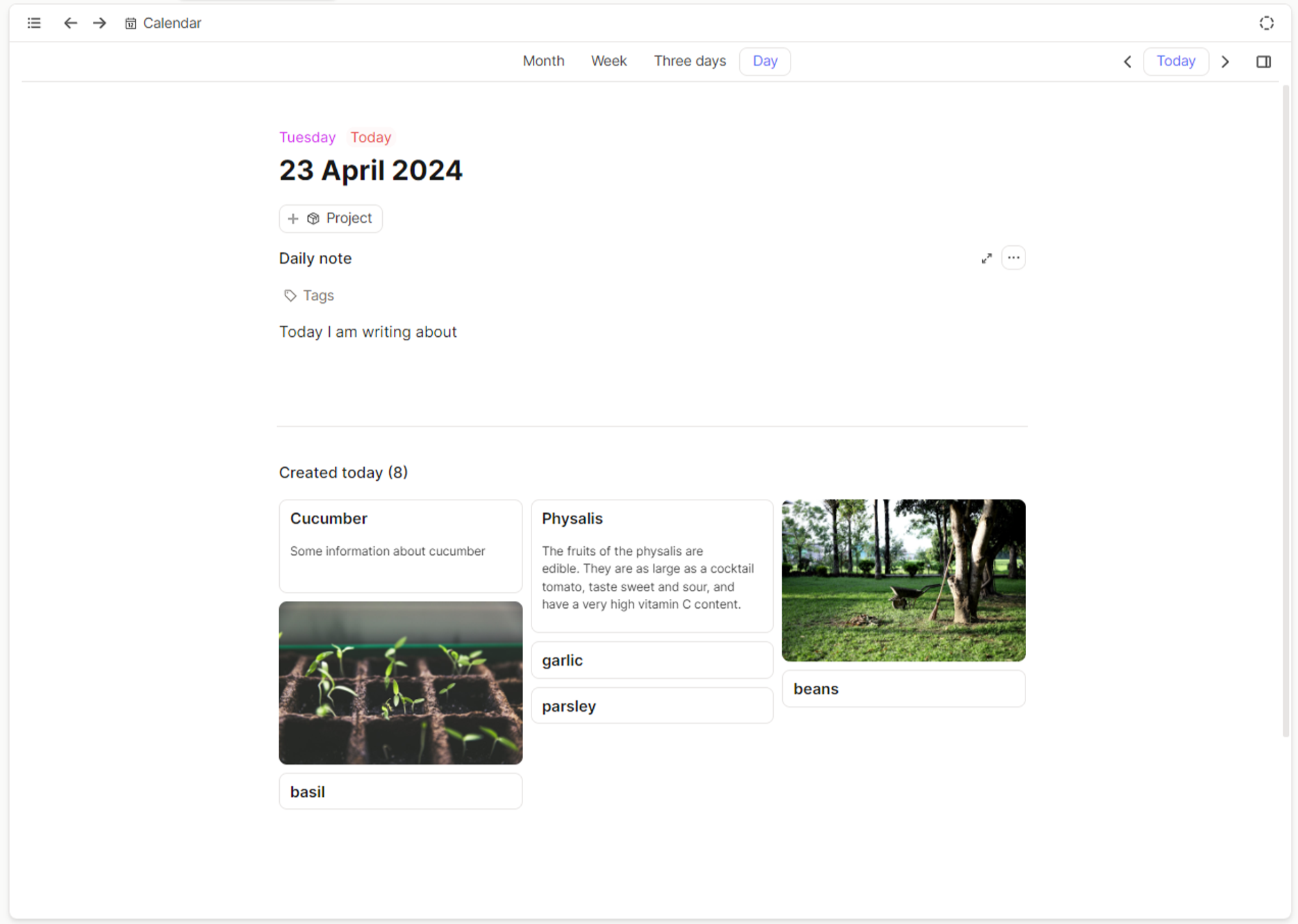
Task: Click the Physalis description paragraph
Action: point(648,577)
